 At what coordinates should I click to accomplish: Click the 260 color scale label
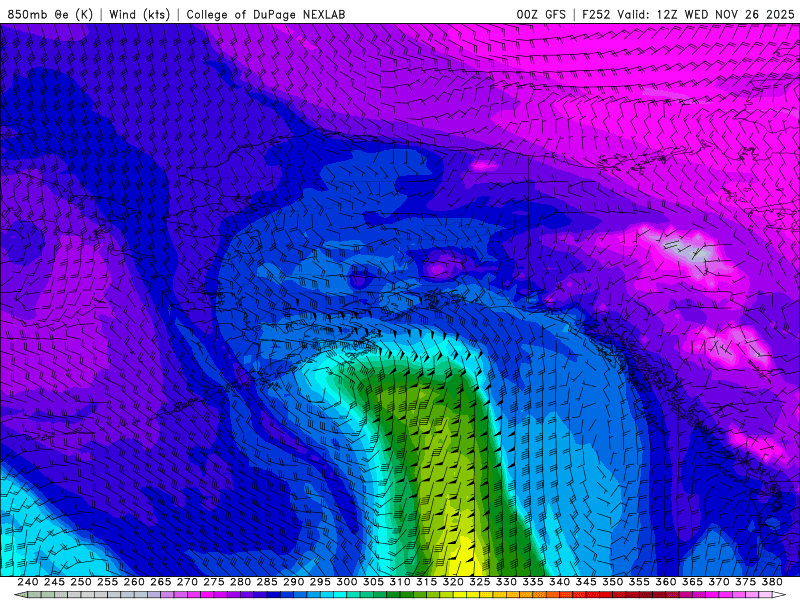(x=134, y=582)
